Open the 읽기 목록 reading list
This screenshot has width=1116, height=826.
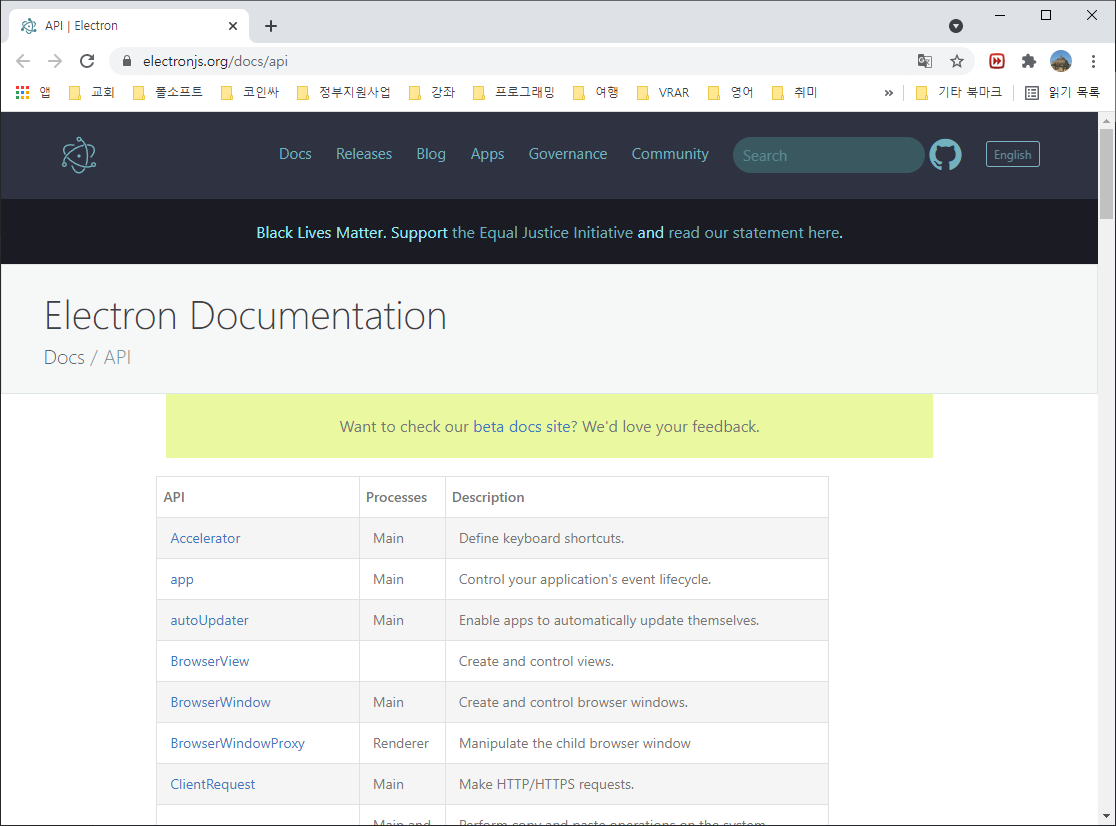click(x=1062, y=92)
